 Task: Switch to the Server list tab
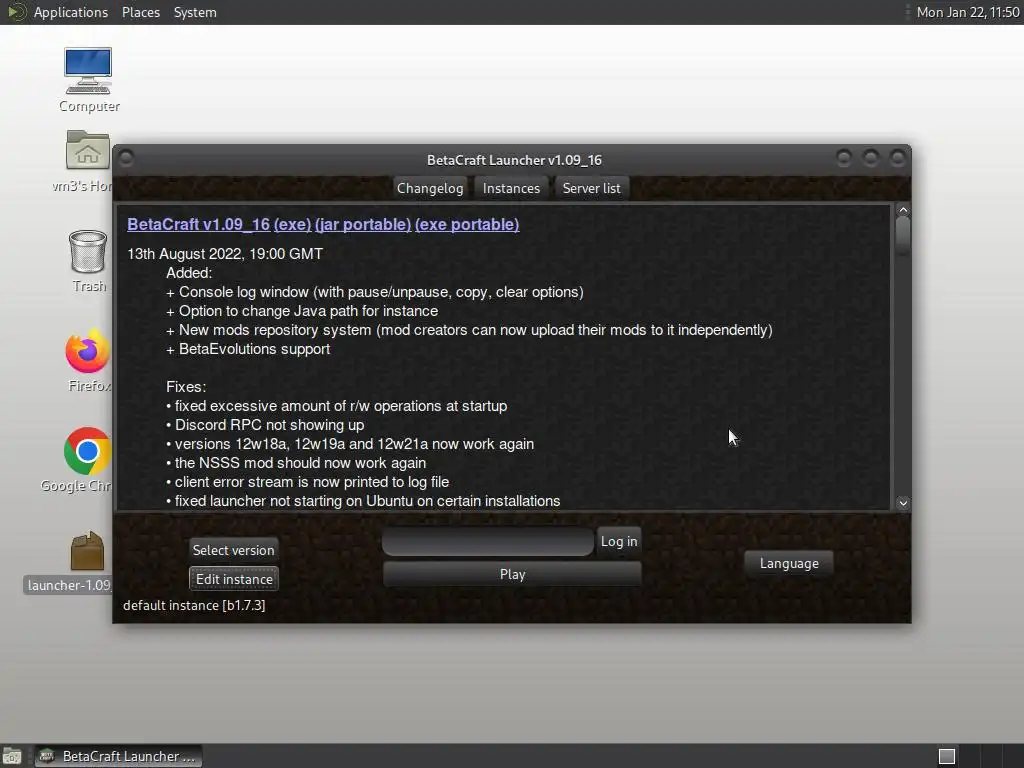coord(592,188)
